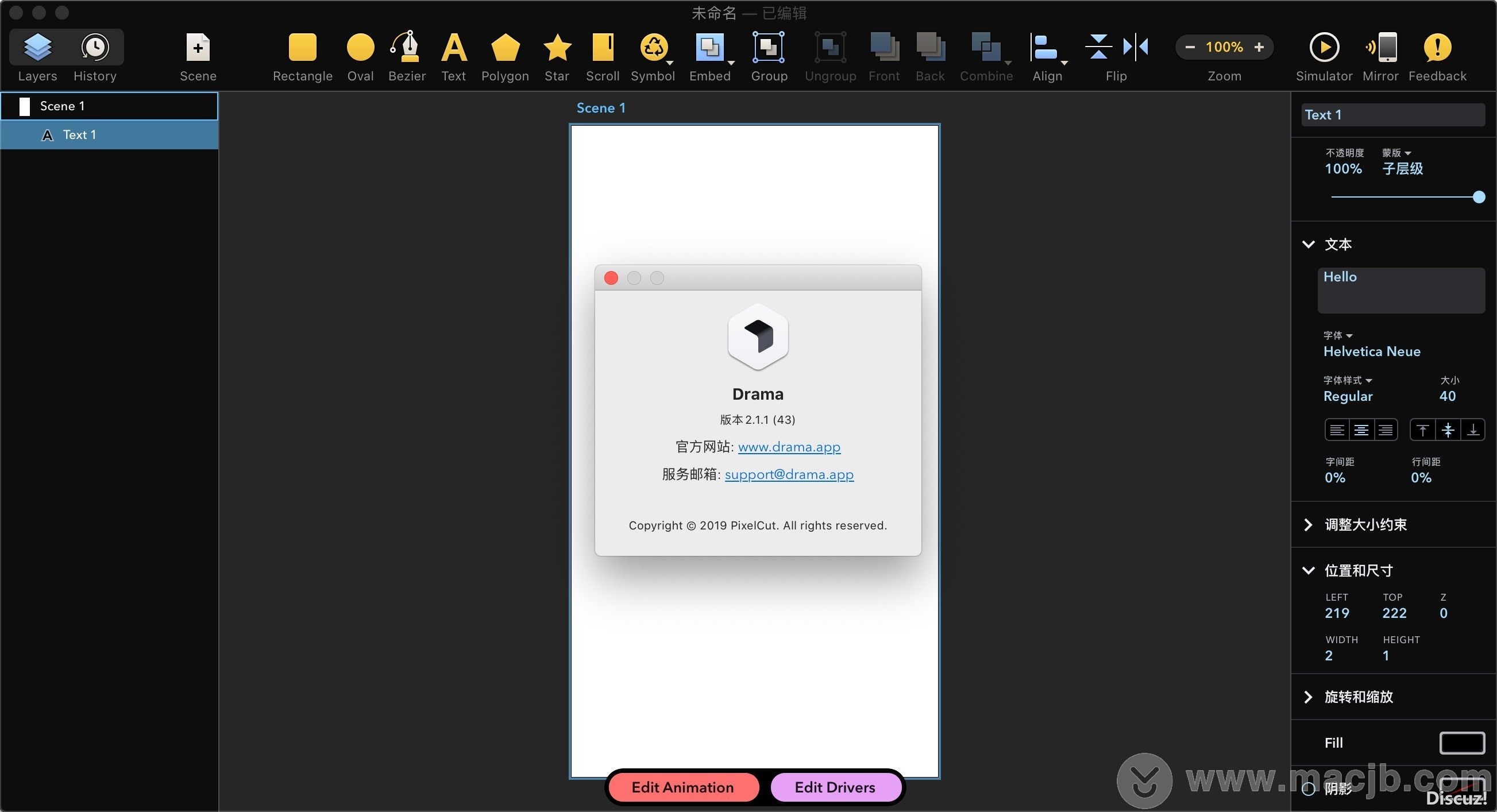The image size is (1497, 812).
Task: Edit the Text 1 name field
Action: (x=1392, y=115)
